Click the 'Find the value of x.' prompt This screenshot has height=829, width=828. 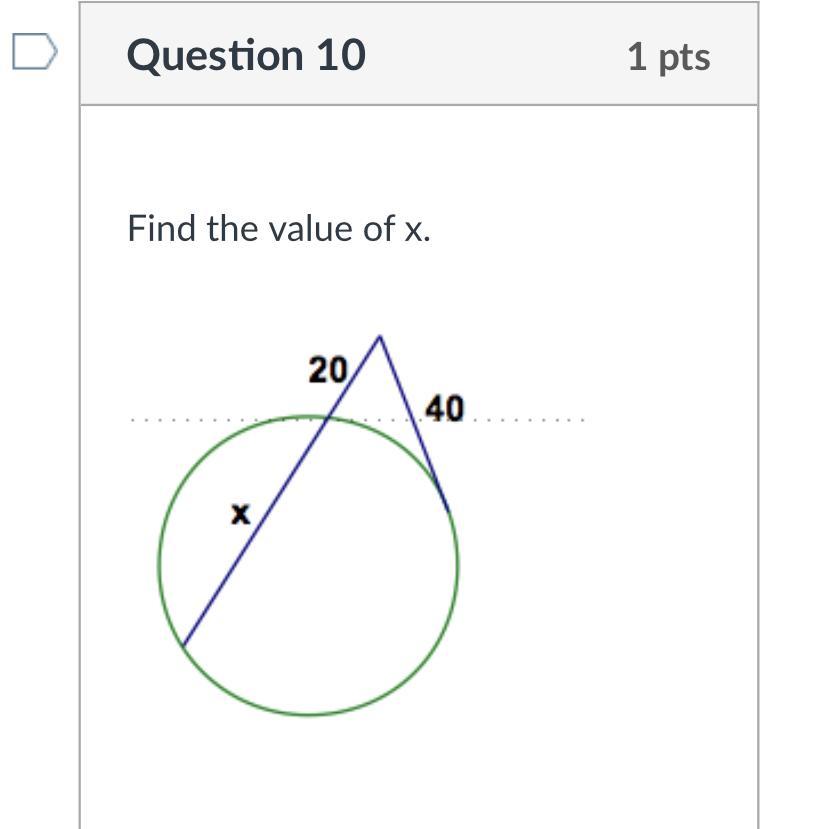tap(279, 228)
